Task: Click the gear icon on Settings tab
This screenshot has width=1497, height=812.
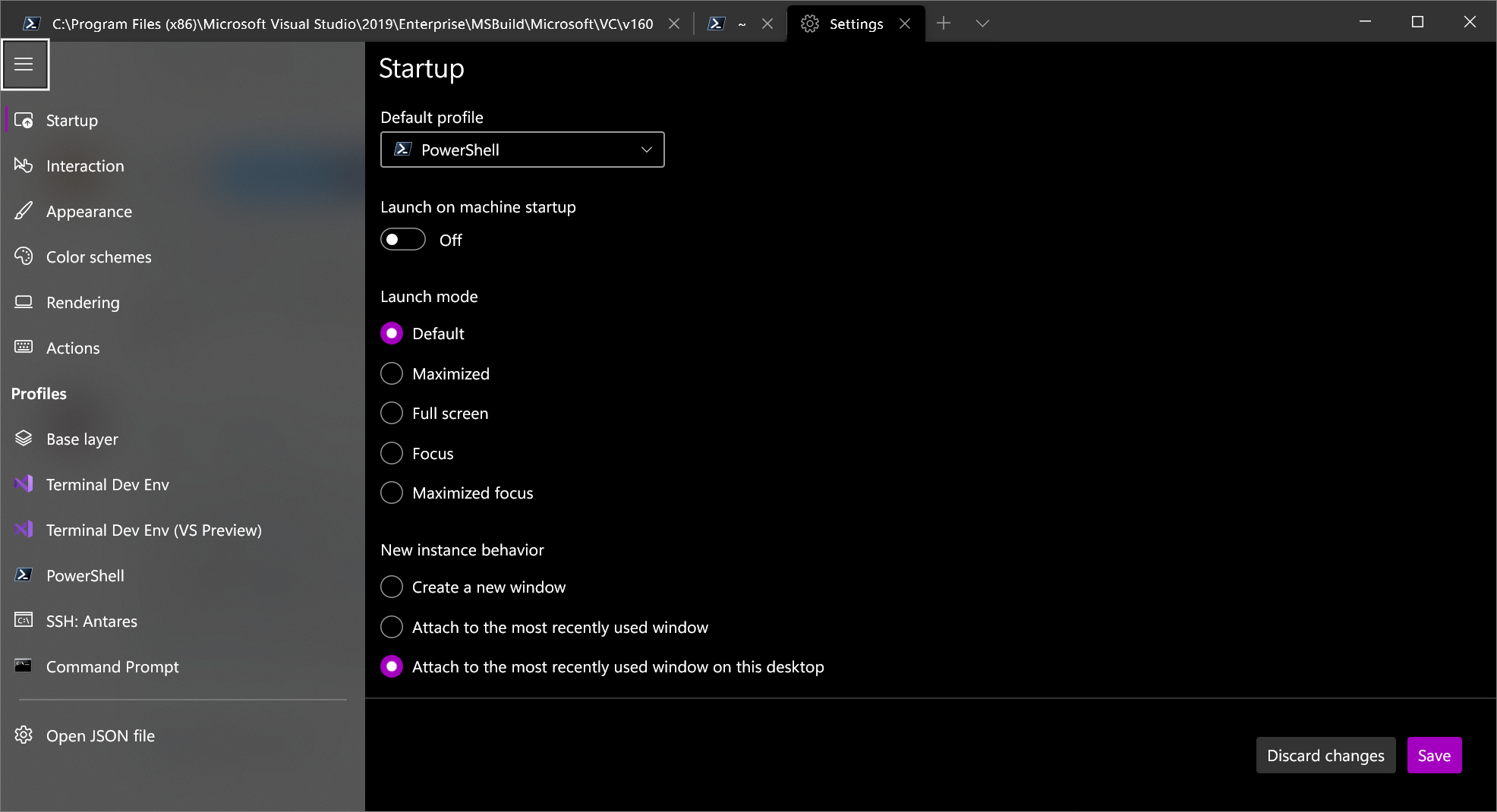Action: (810, 24)
